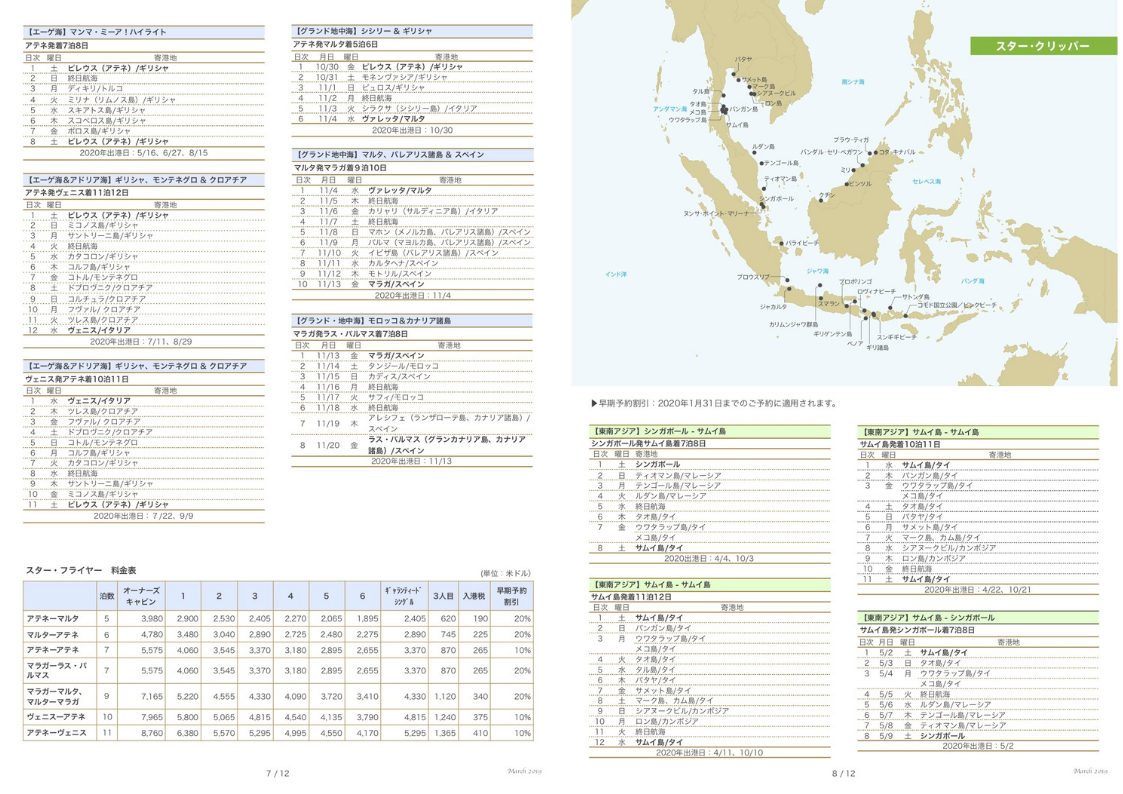This screenshot has width=1123, height=794.
Task: Click subtitle 'シンガポール発サムイ島着7泊8日'
Action: (648, 444)
